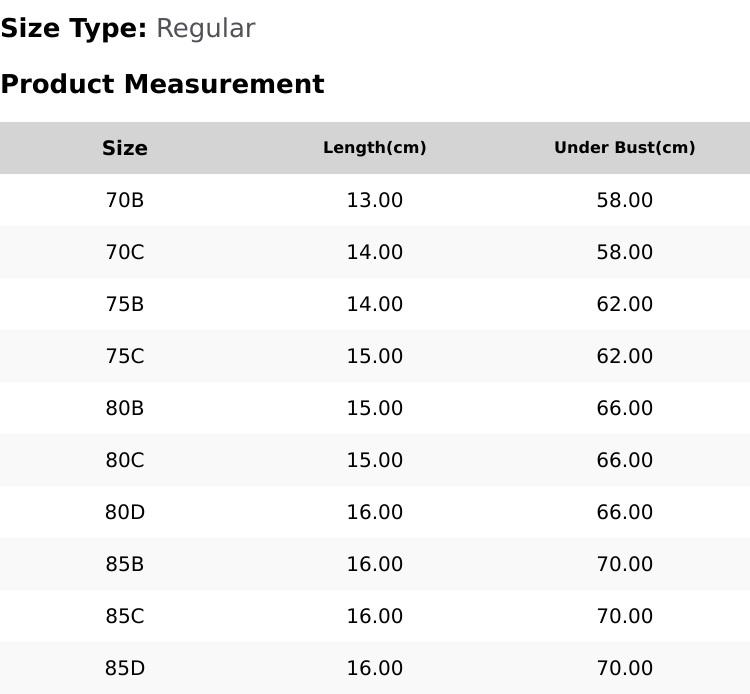The height and width of the screenshot is (694, 750).
Task: Click the Under Bust(cm) column header
Action: point(625,148)
